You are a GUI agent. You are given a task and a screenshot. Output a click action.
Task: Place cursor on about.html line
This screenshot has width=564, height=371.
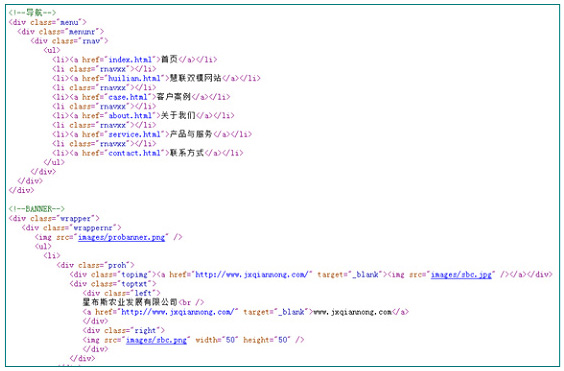coord(143,116)
